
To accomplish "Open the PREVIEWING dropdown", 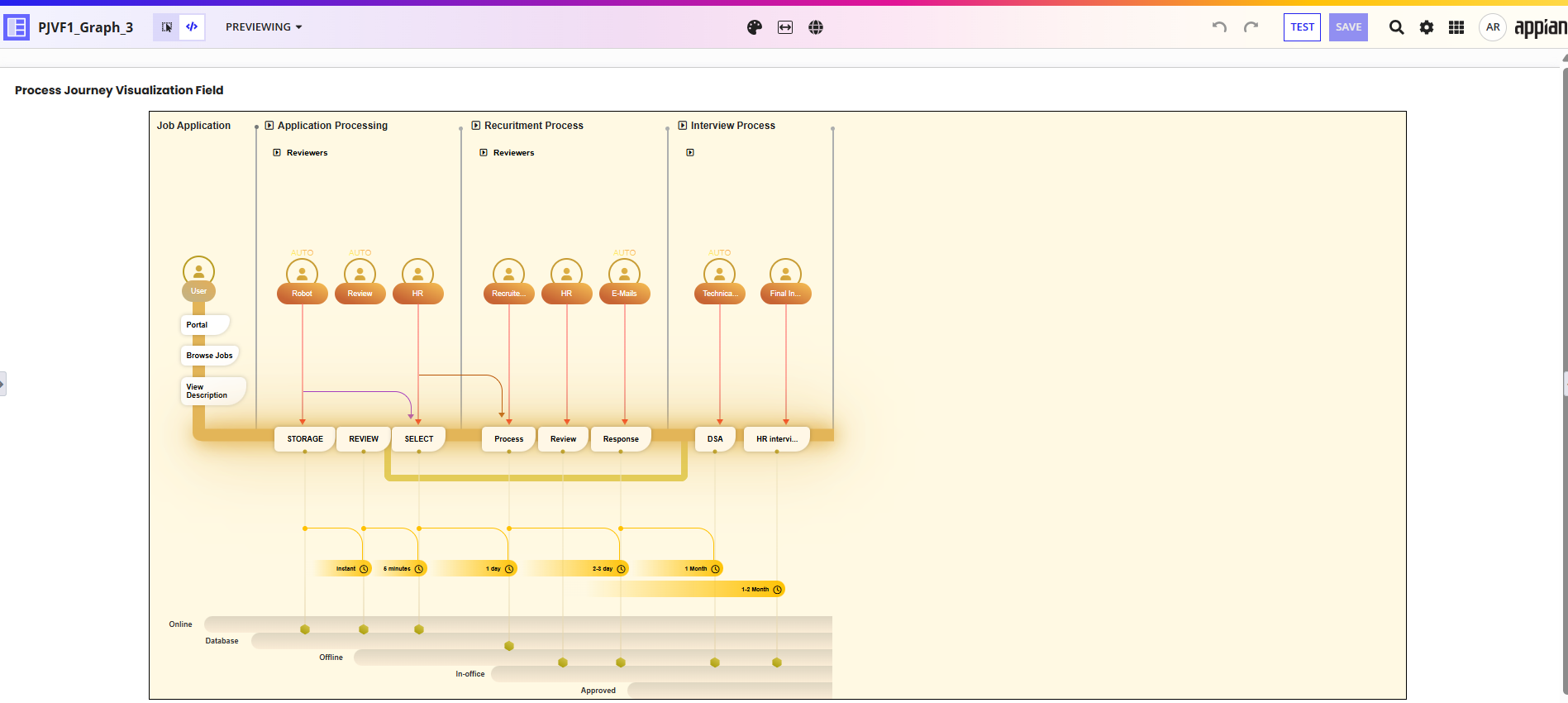I will pyautogui.click(x=264, y=27).
